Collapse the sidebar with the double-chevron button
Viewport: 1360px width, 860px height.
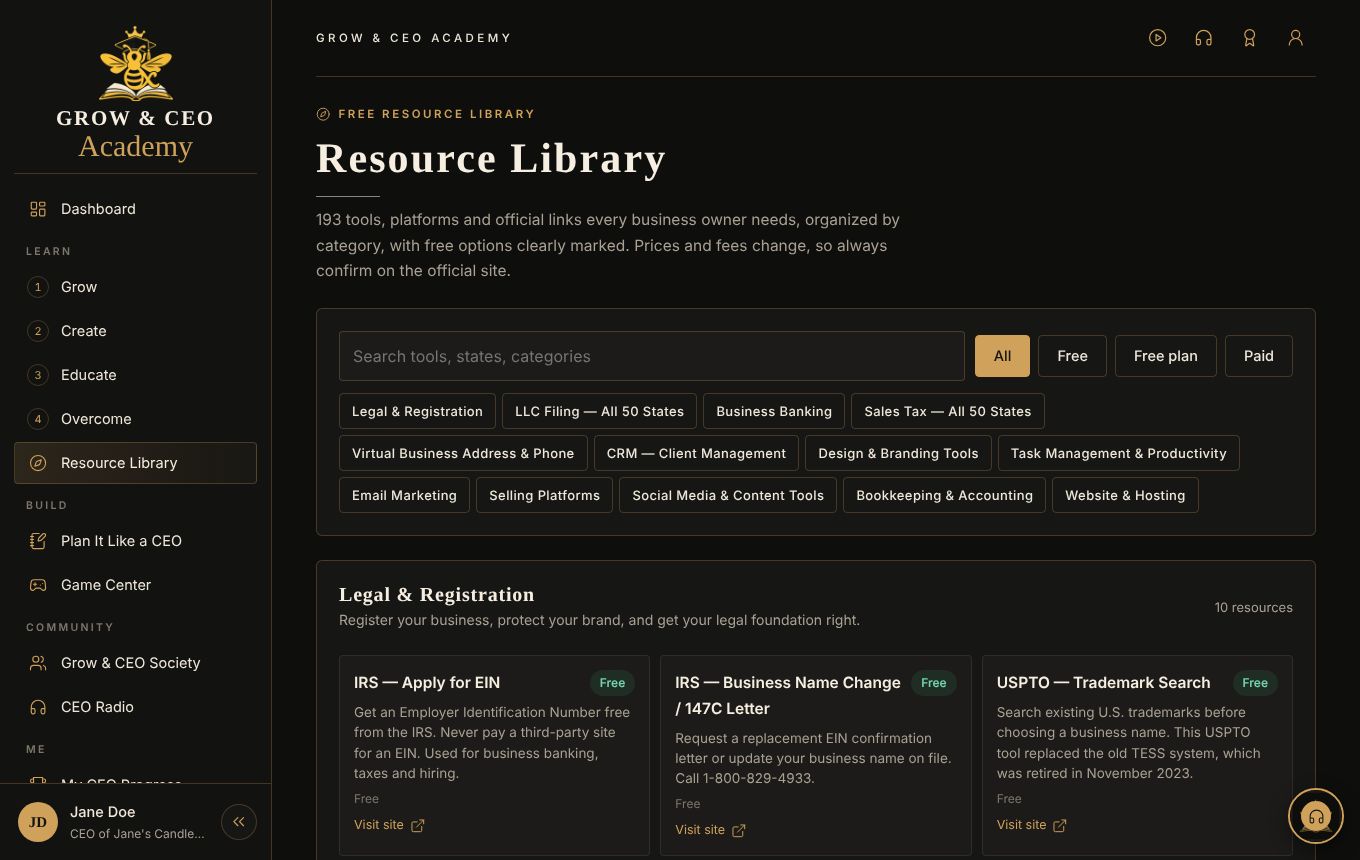tap(239, 822)
